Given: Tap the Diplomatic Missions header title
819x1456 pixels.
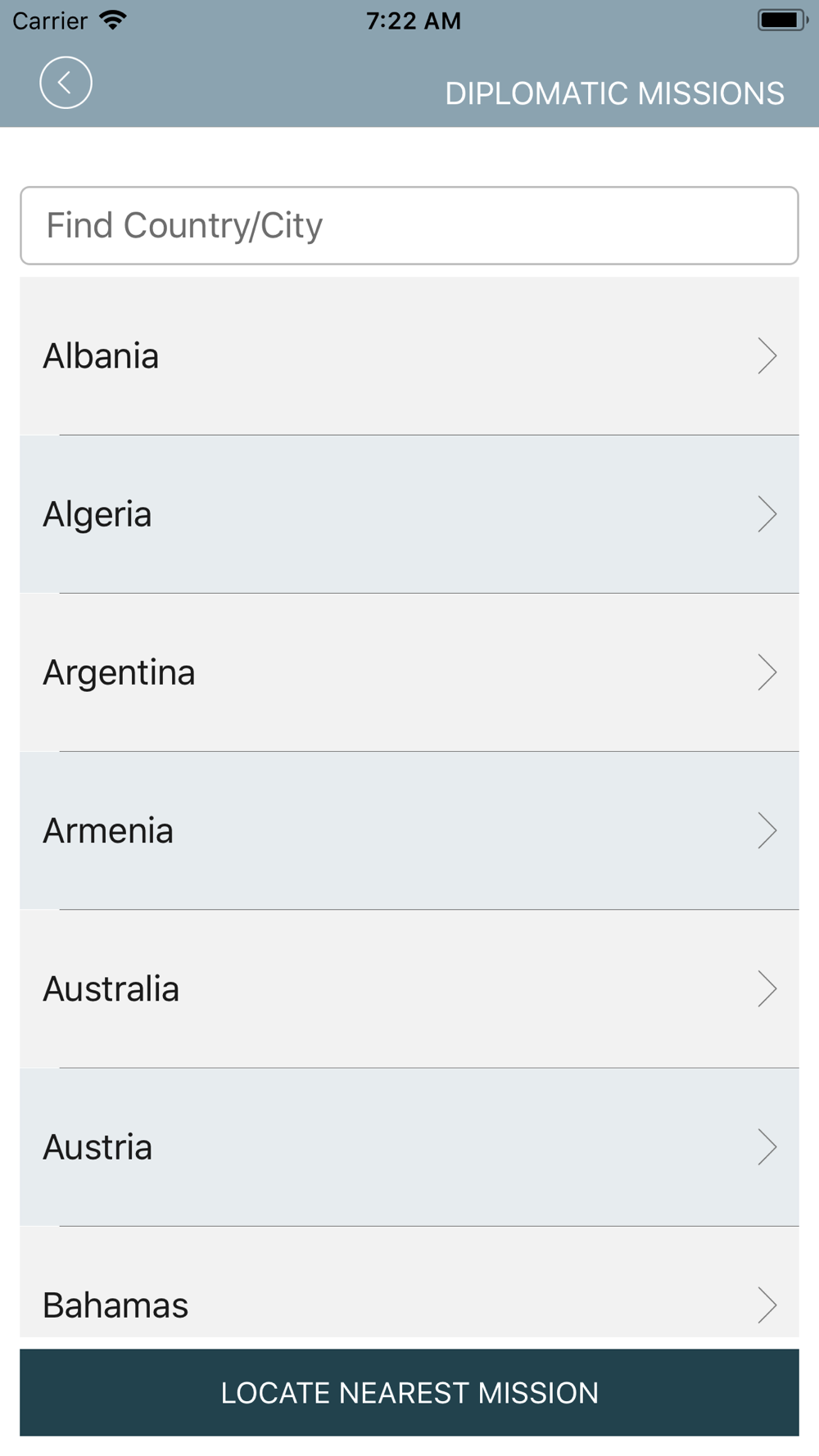Looking at the screenshot, I should coord(614,93).
